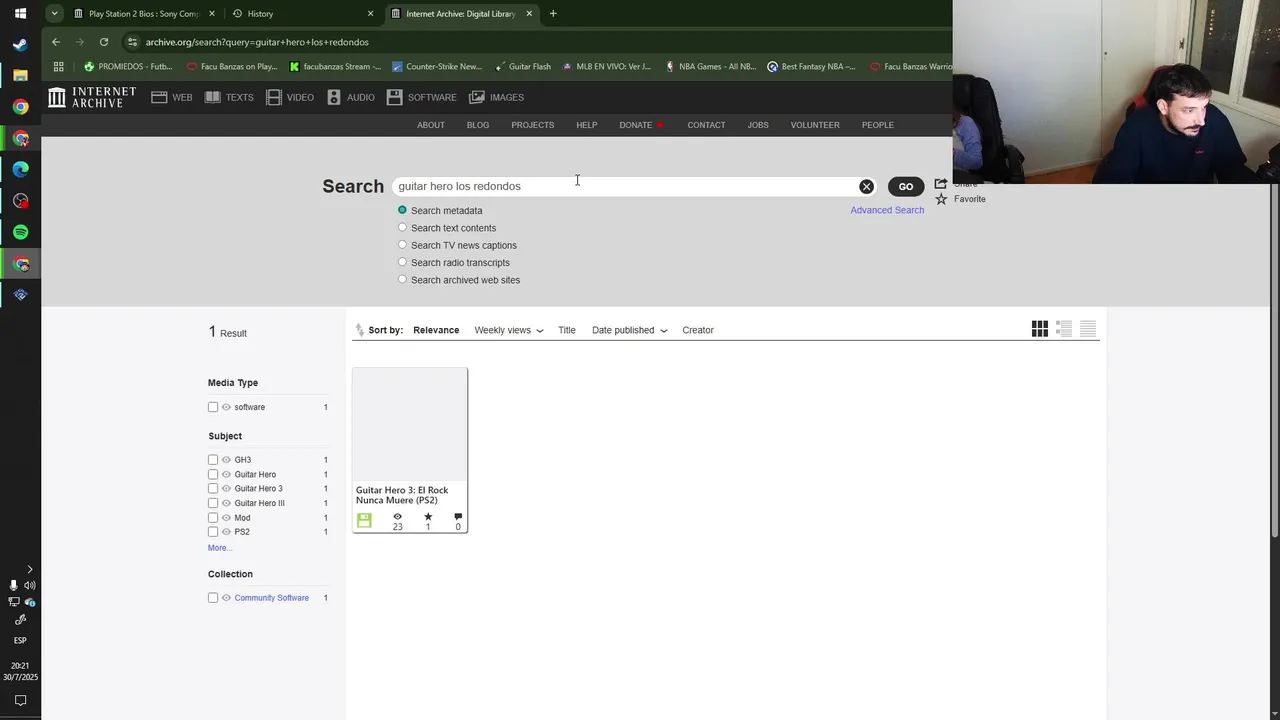
Task: Open the Windows Start menu
Action: pyautogui.click(x=20, y=14)
